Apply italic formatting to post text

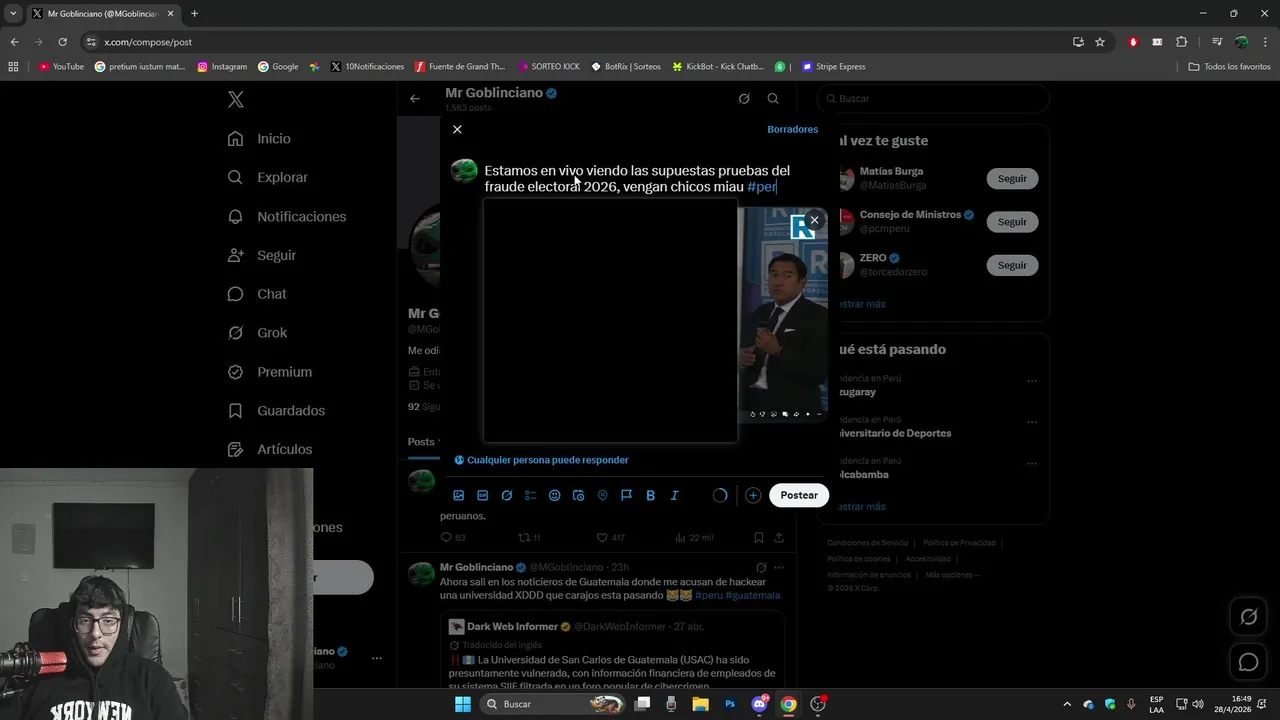[674, 495]
